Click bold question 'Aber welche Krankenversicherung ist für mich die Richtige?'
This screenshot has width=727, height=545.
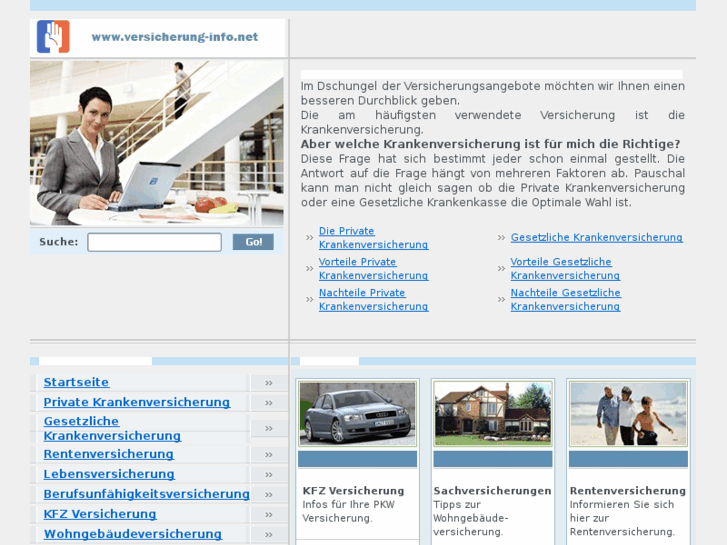[491, 144]
